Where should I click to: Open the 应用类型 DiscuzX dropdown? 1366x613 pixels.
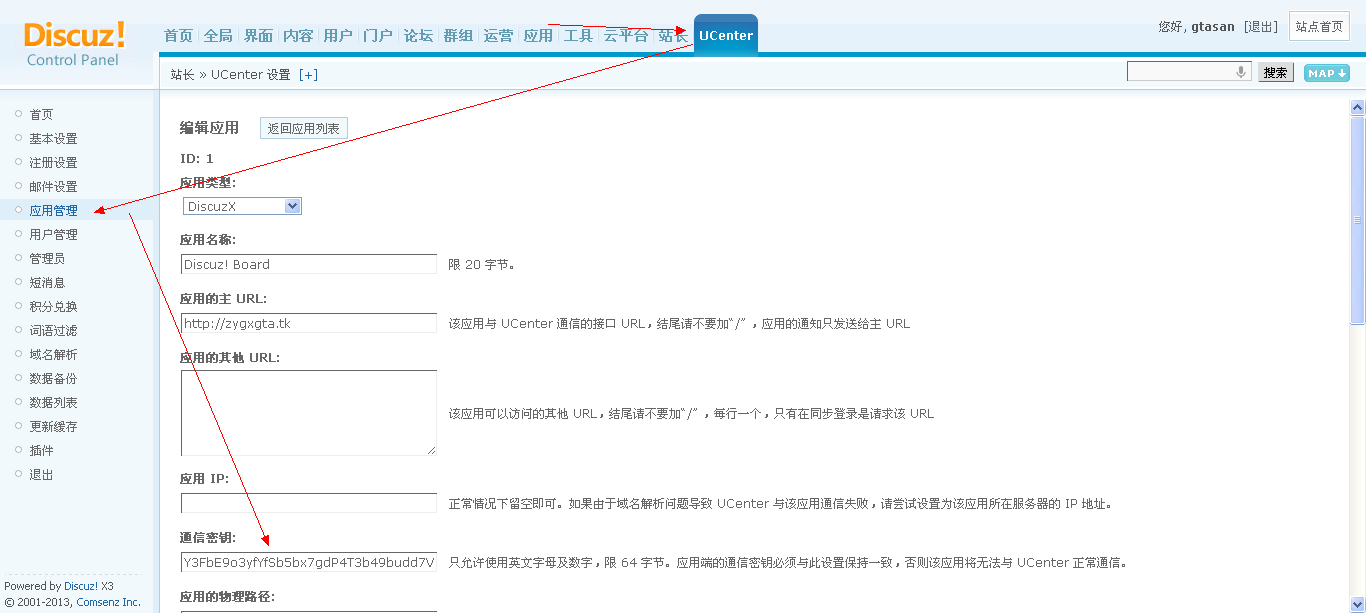tap(242, 206)
